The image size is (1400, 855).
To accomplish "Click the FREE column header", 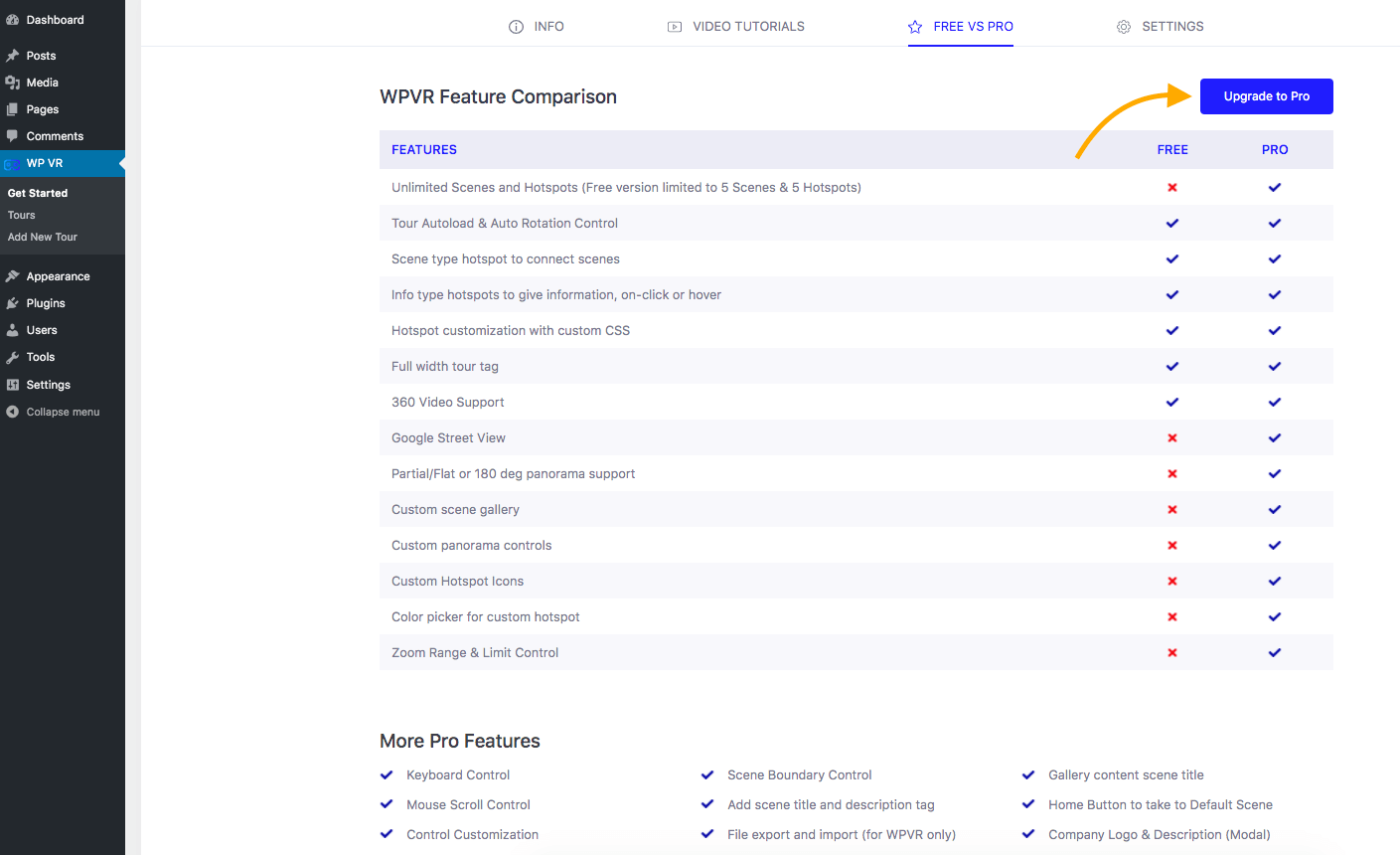I will (x=1172, y=149).
